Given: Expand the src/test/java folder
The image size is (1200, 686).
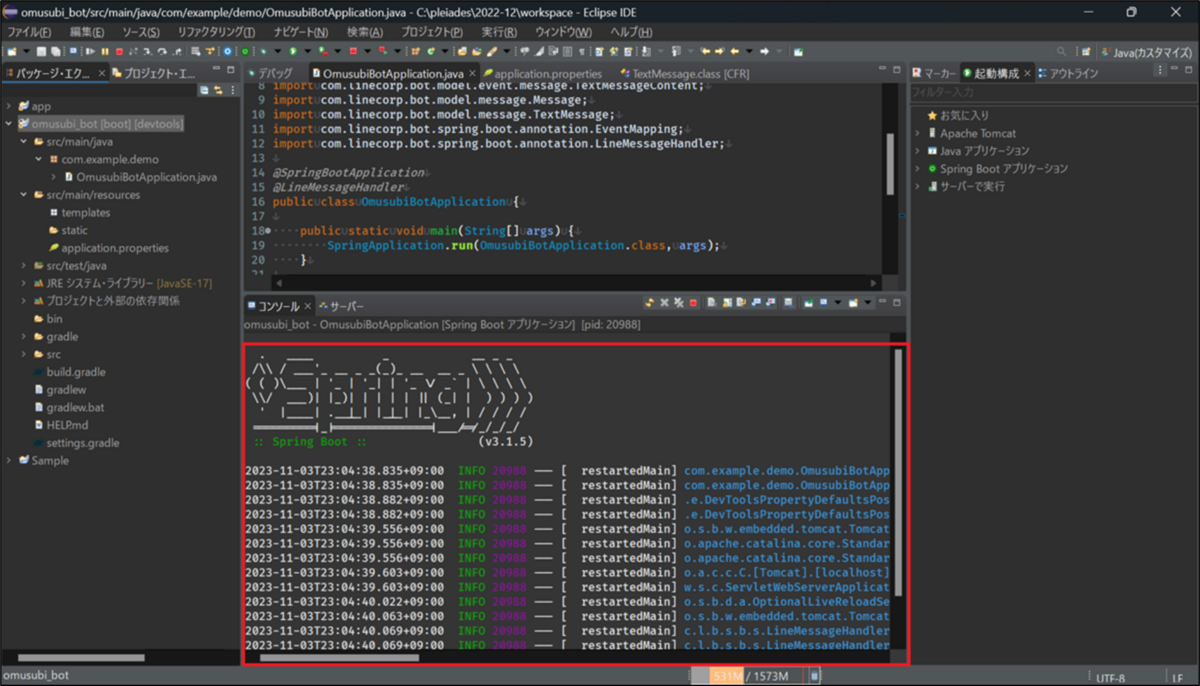Looking at the screenshot, I should coord(23,266).
